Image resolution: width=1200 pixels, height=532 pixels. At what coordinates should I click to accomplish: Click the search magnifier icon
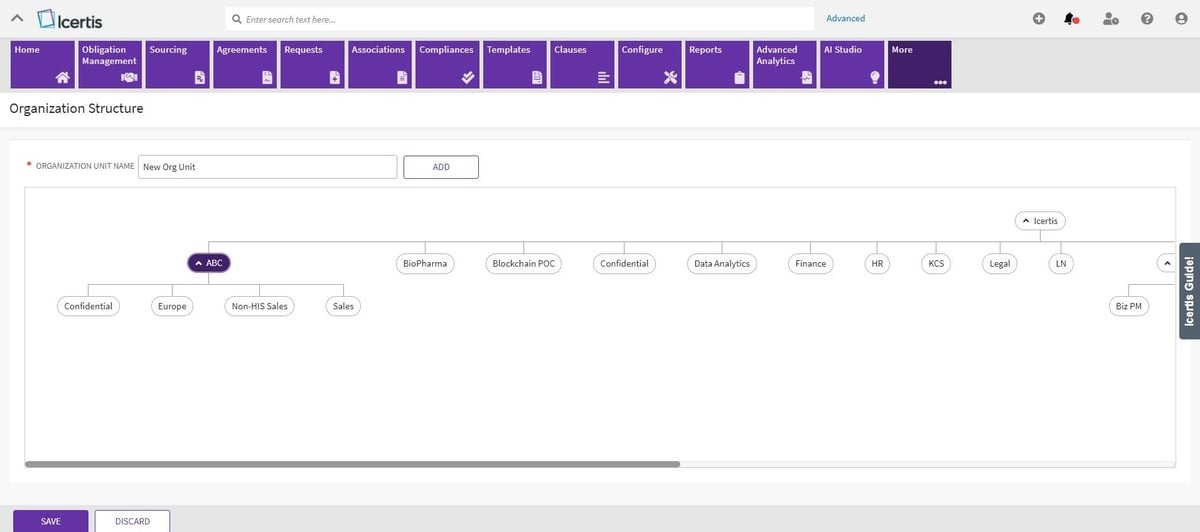point(236,19)
